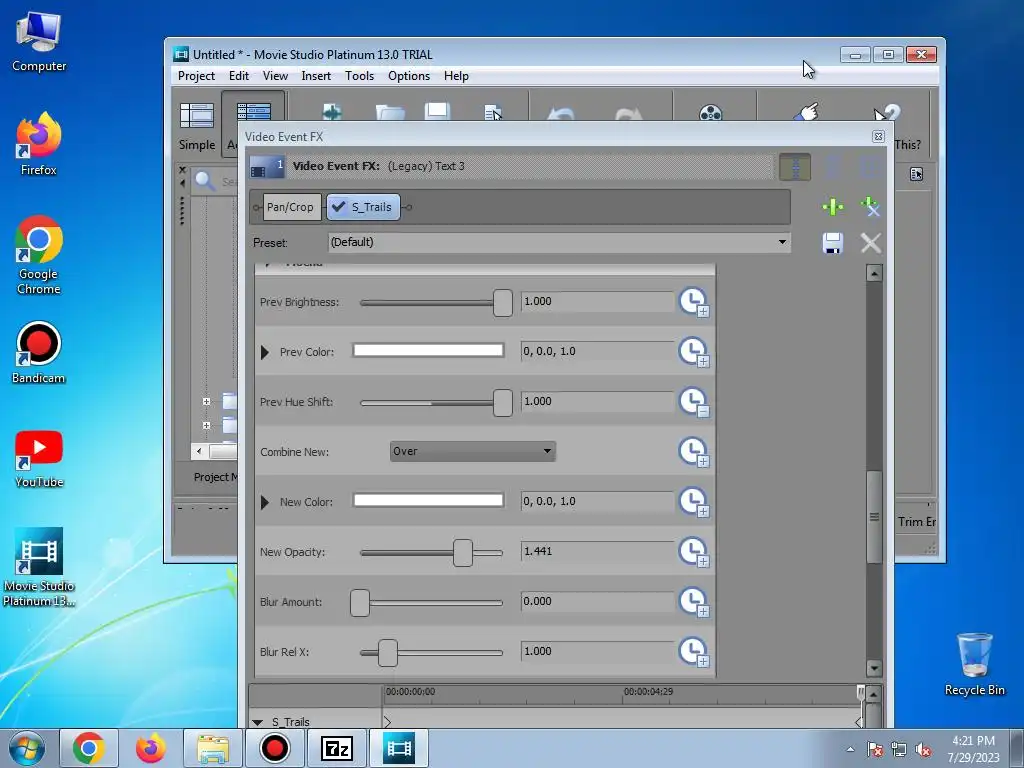Screen dimensions: 1024x768
Task: Delete the preset with the X icon
Action: click(871, 244)
